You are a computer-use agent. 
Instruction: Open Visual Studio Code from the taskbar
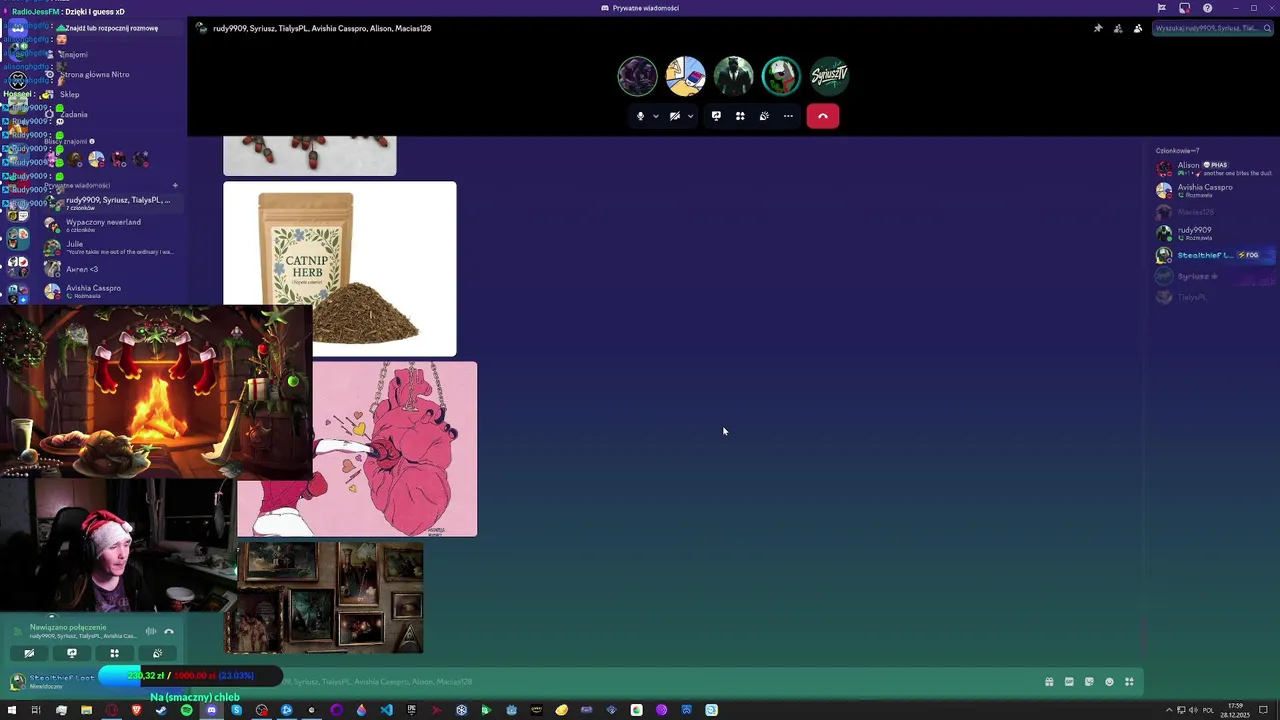click(x=386, y=710)
